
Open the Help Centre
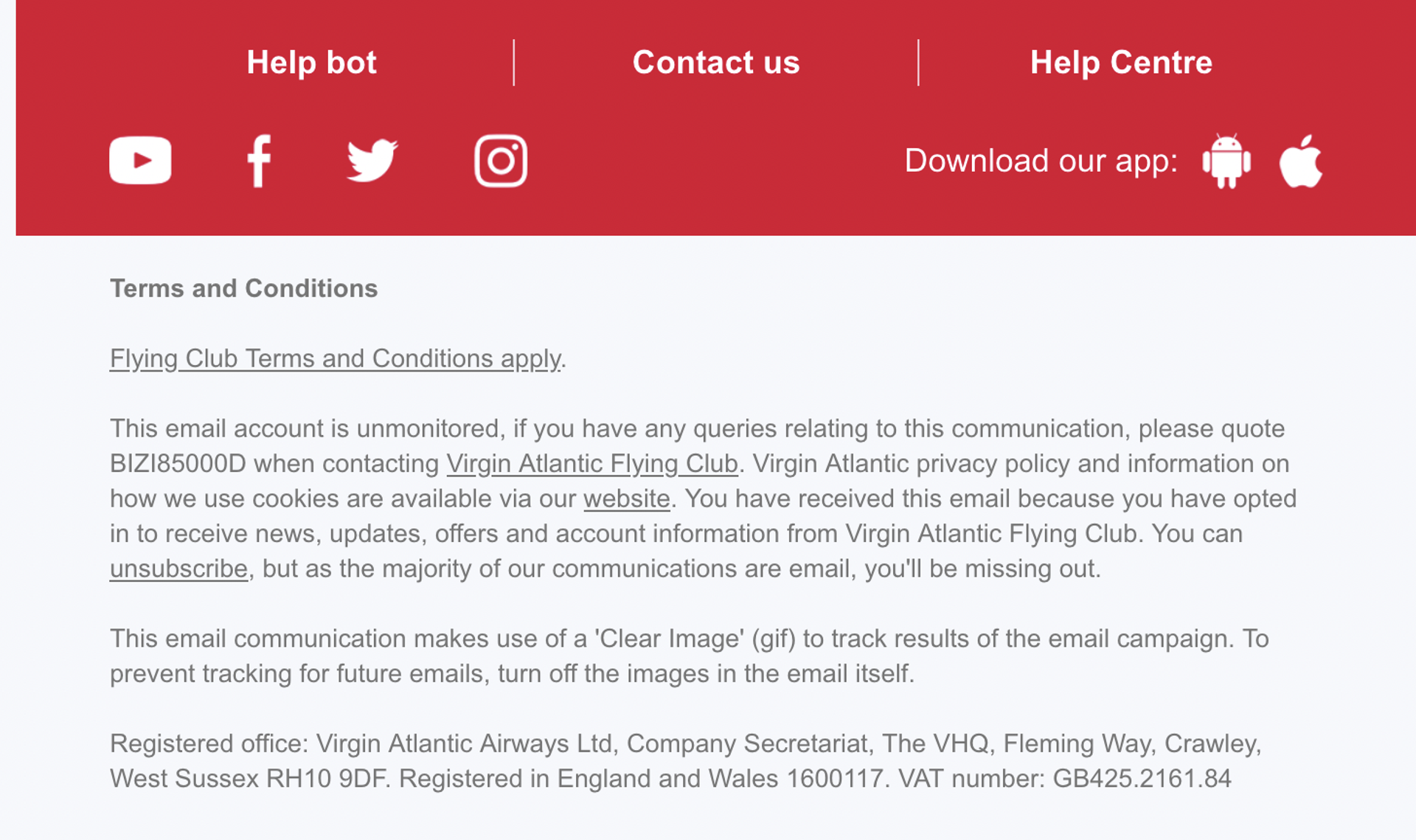tap(1121, 63)
